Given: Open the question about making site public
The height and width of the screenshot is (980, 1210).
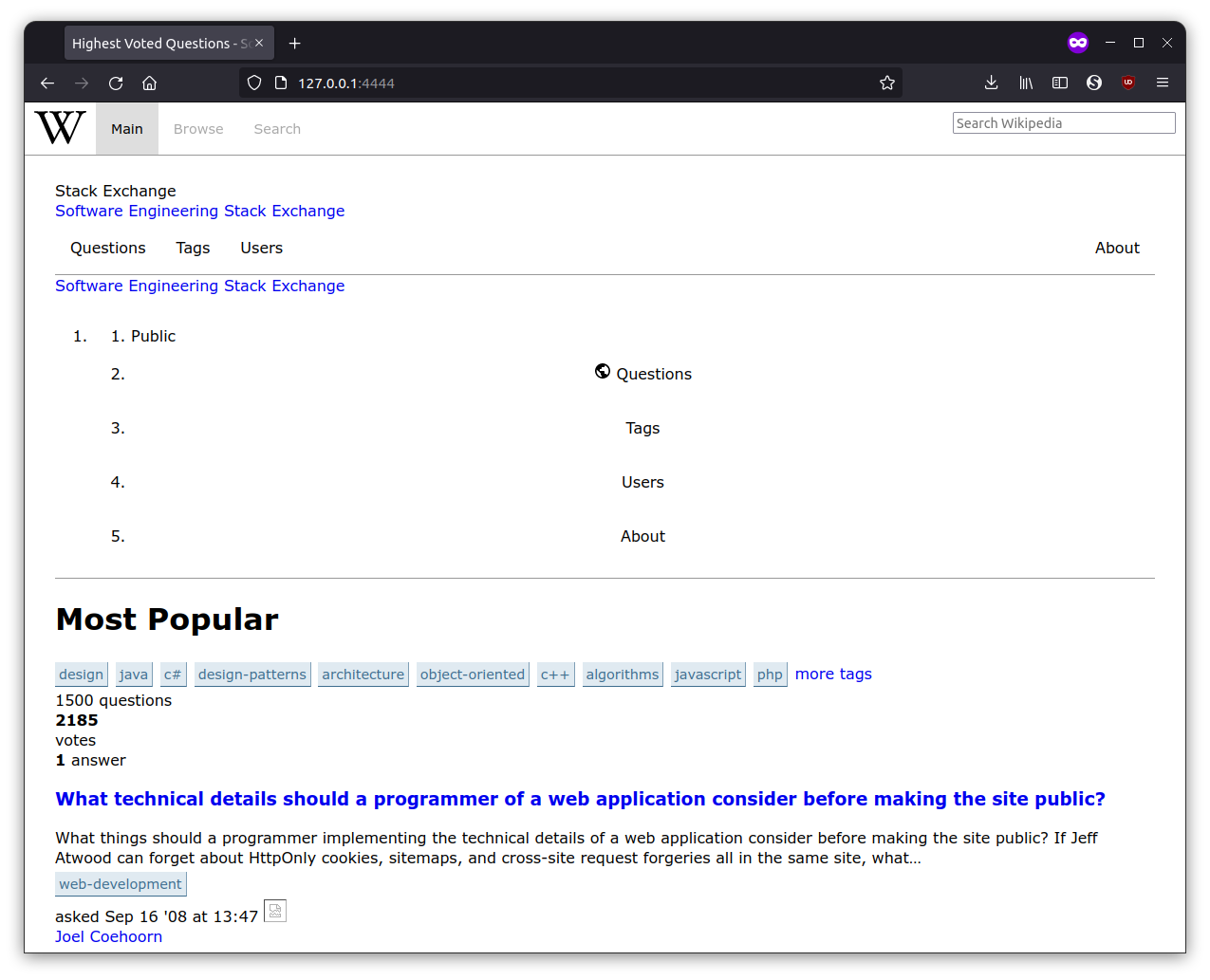Looking at the screenshot, I should click(x=580, y=799).
